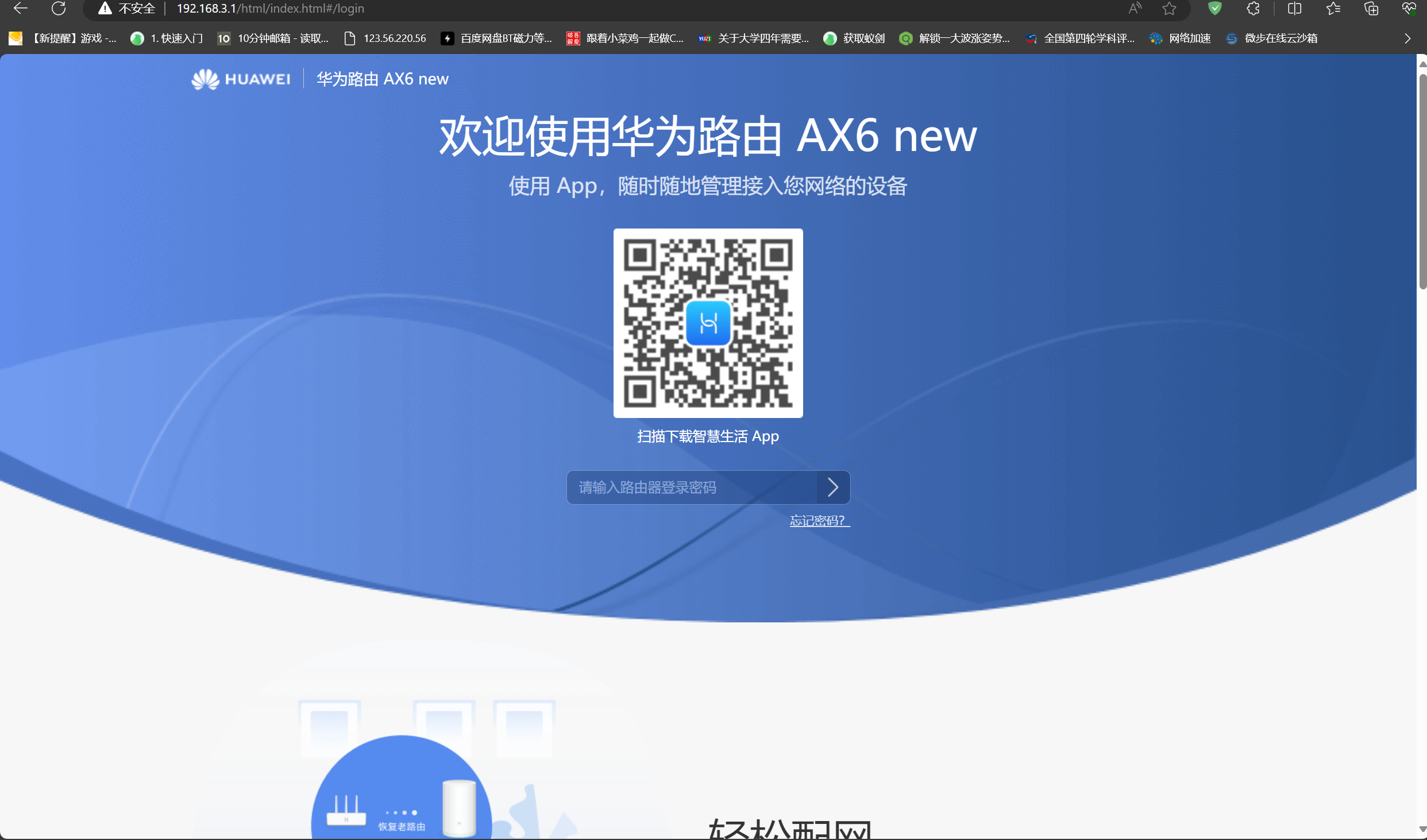
Task: Expand bookmarks bar overflow chevron
Action: click(x=1407, y=38)
